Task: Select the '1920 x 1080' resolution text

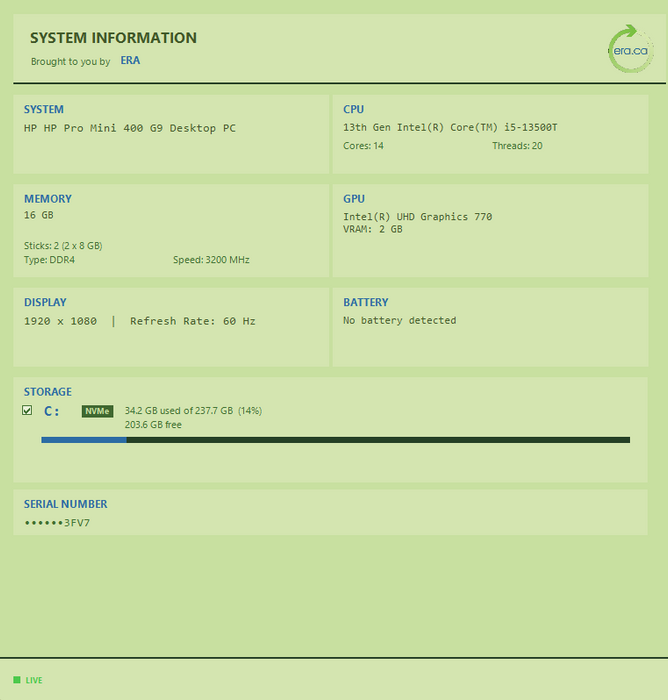Action: [x=60, y=321]
